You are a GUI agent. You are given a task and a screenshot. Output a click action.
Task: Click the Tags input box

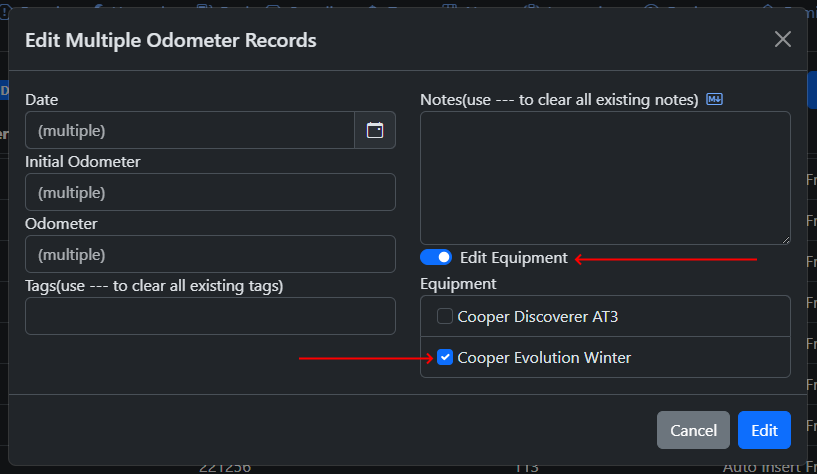[210, 316]
